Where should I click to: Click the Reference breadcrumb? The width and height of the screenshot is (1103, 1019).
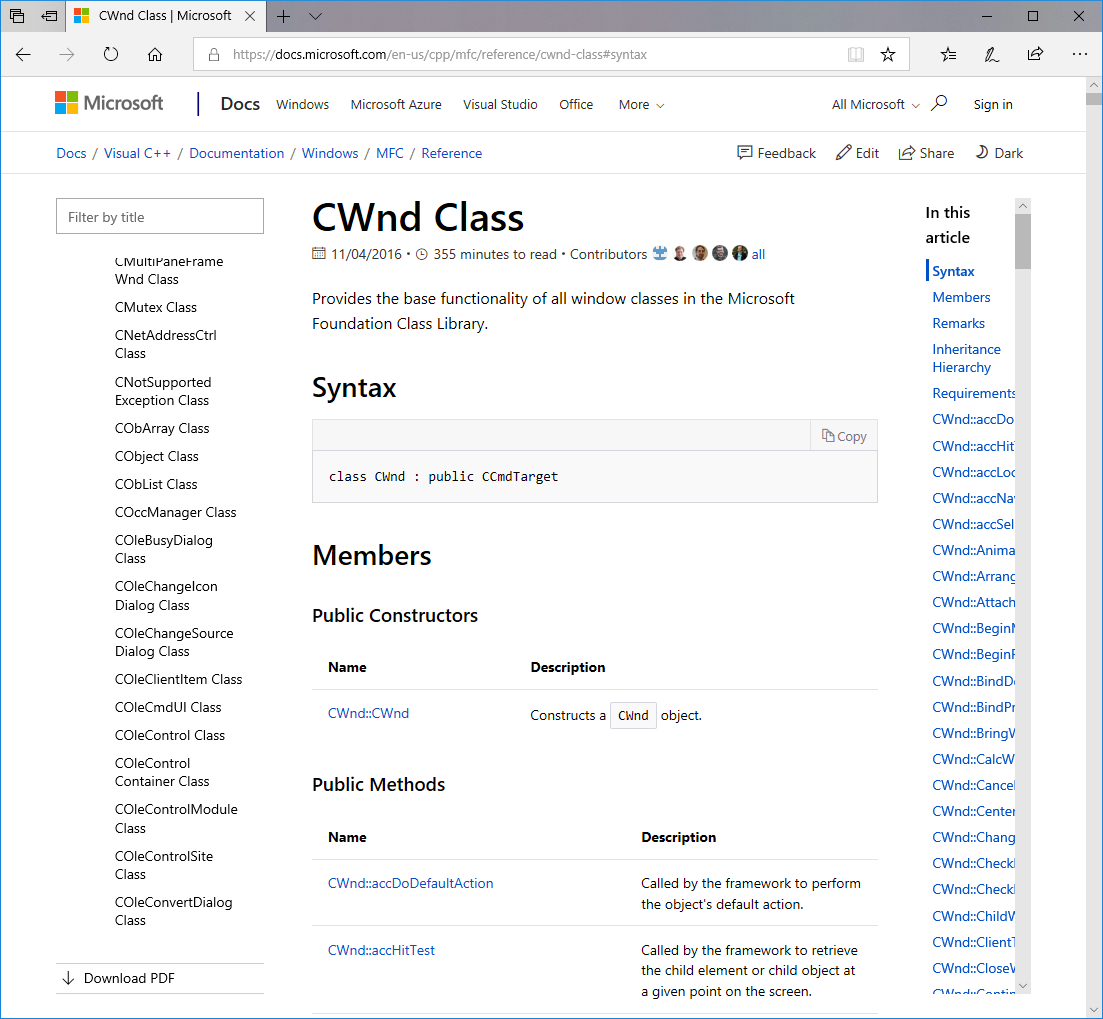[x=452, y=153]
